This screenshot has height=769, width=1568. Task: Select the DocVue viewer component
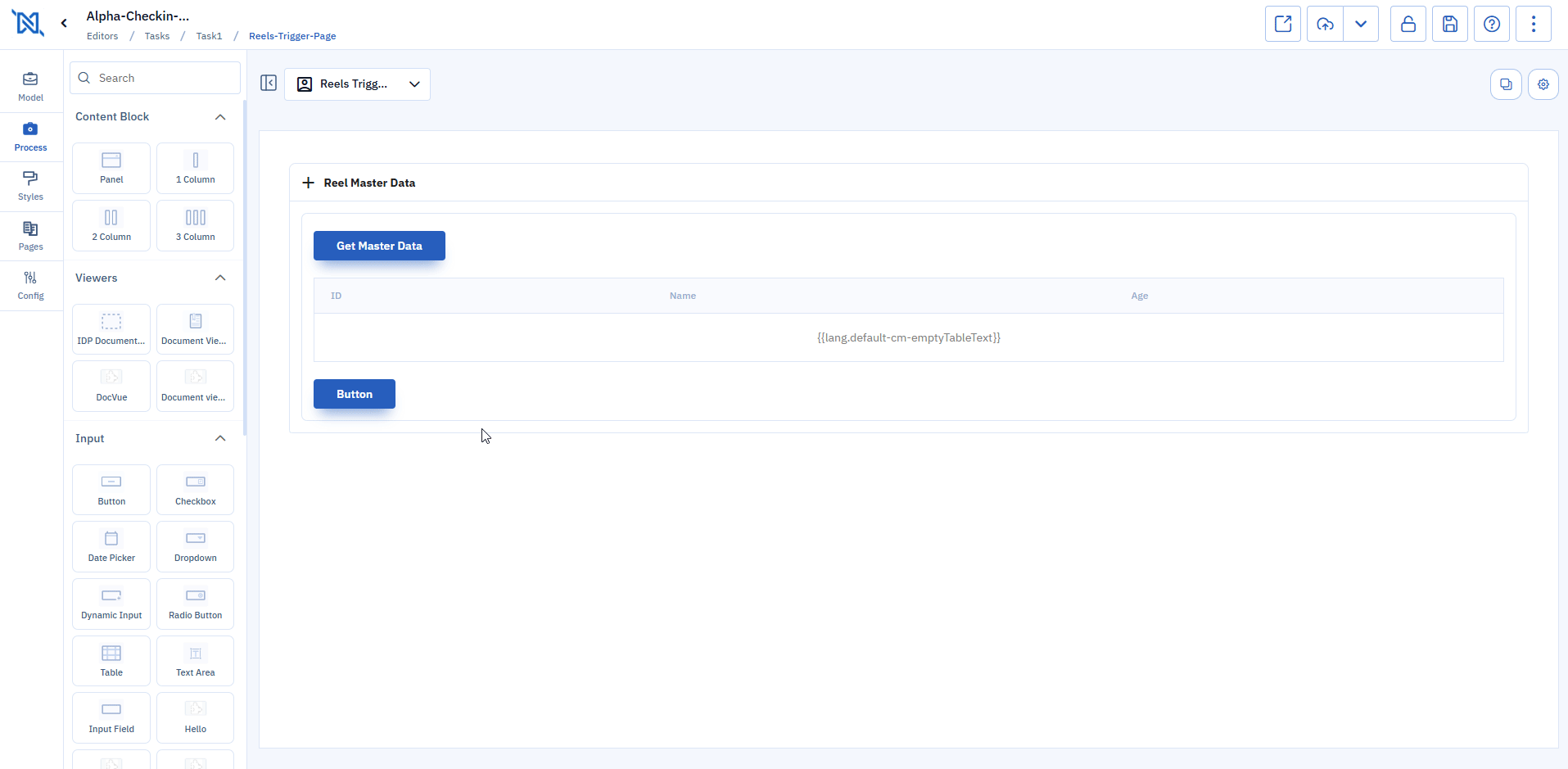[x=111, y=386]
